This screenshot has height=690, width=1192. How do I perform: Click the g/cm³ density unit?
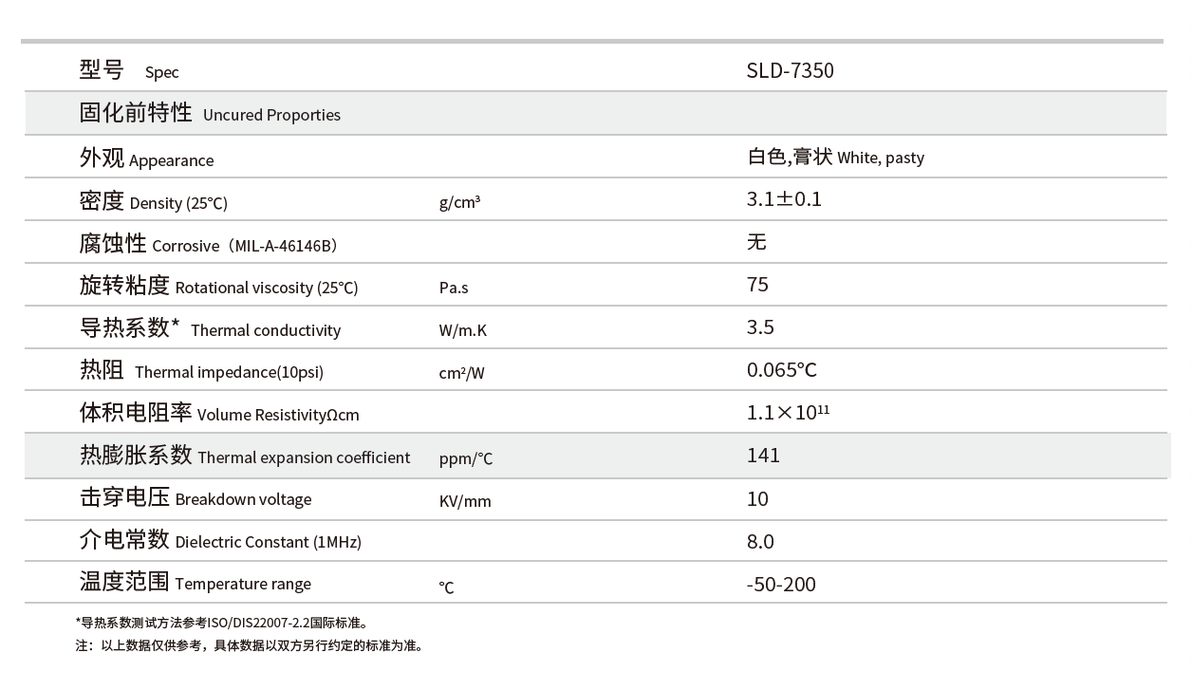coord(459,202)
